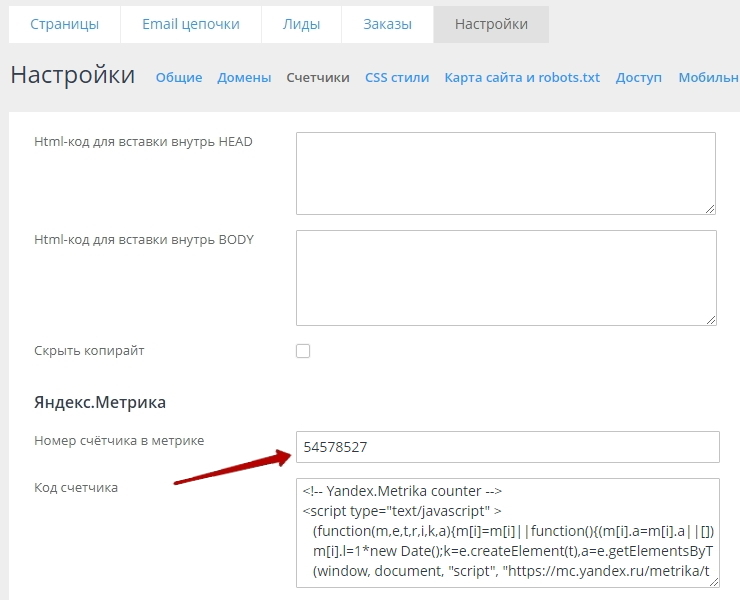
Task: Open the CSS стили section
Action: 397,77
